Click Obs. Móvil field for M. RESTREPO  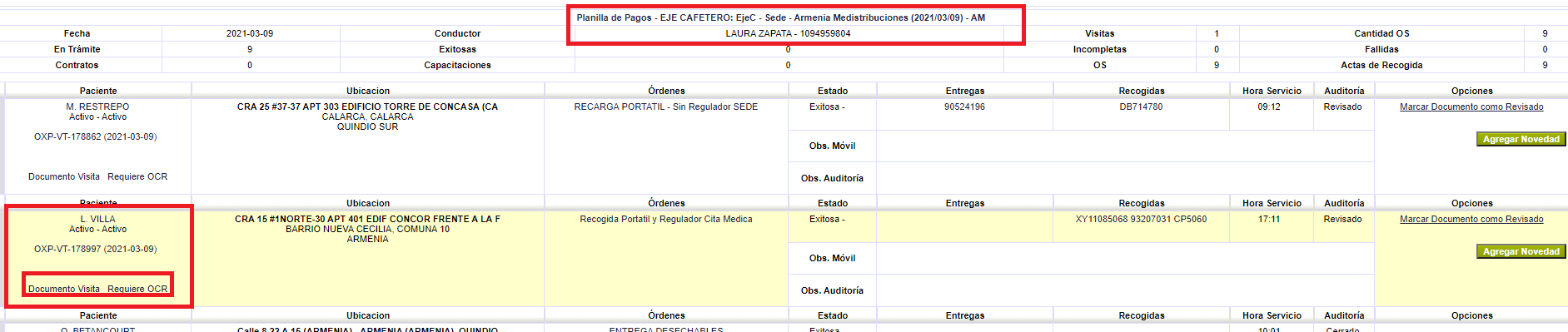[1125, 146]
